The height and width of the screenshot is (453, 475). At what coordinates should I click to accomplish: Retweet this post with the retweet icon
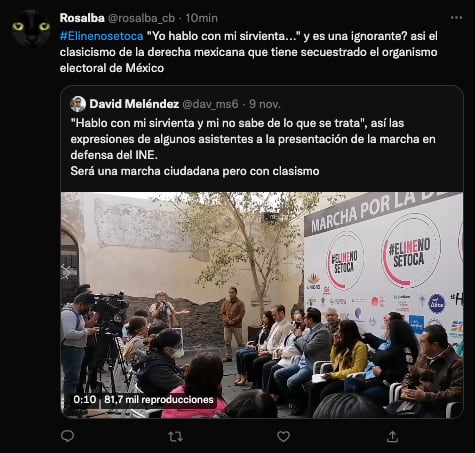point(175,436)
